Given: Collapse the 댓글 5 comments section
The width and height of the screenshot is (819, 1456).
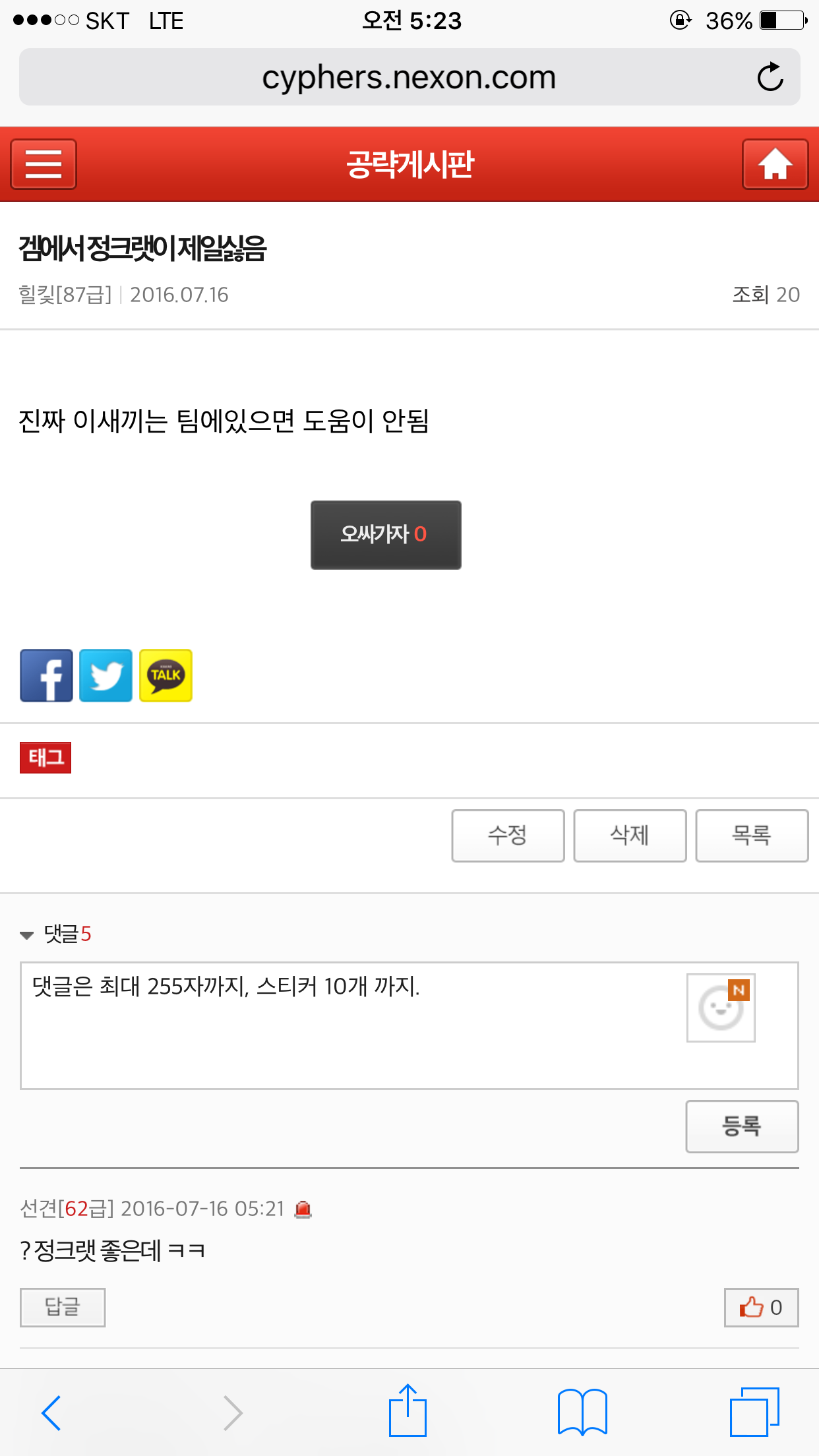Looking at the screenshot, I should [55, 934].
